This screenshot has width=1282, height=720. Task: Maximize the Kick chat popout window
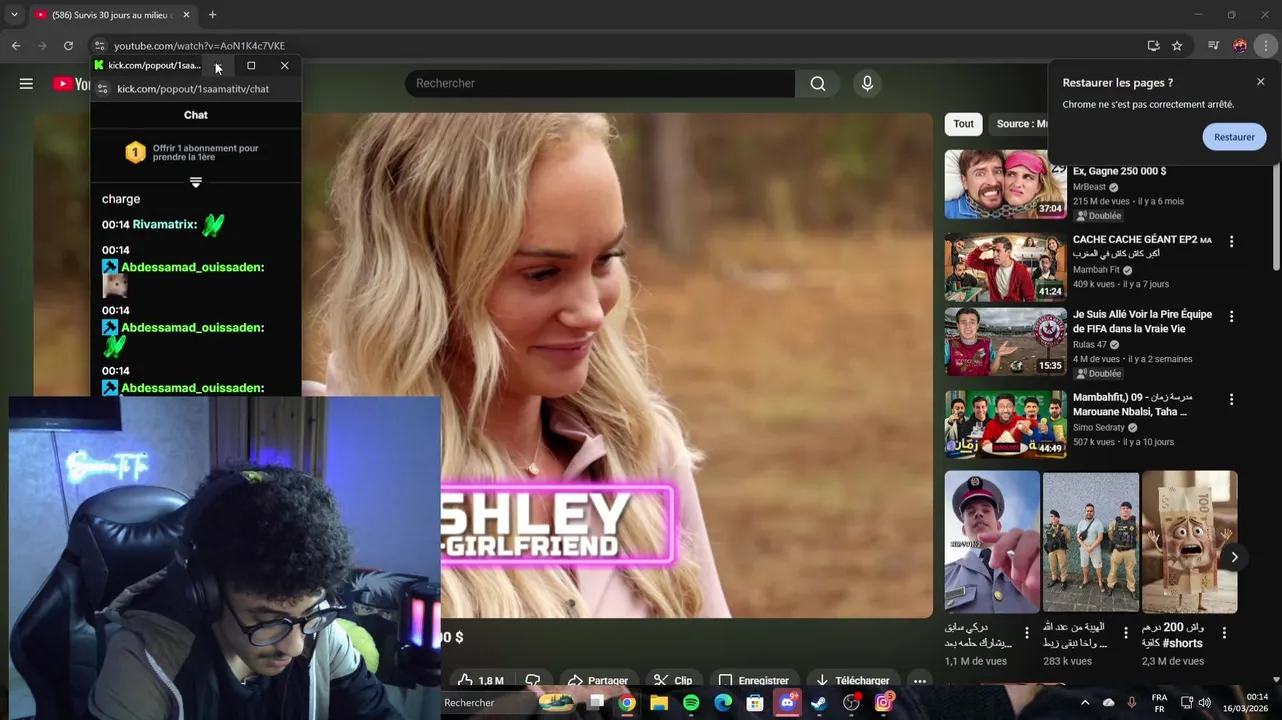tap(251, 66)
